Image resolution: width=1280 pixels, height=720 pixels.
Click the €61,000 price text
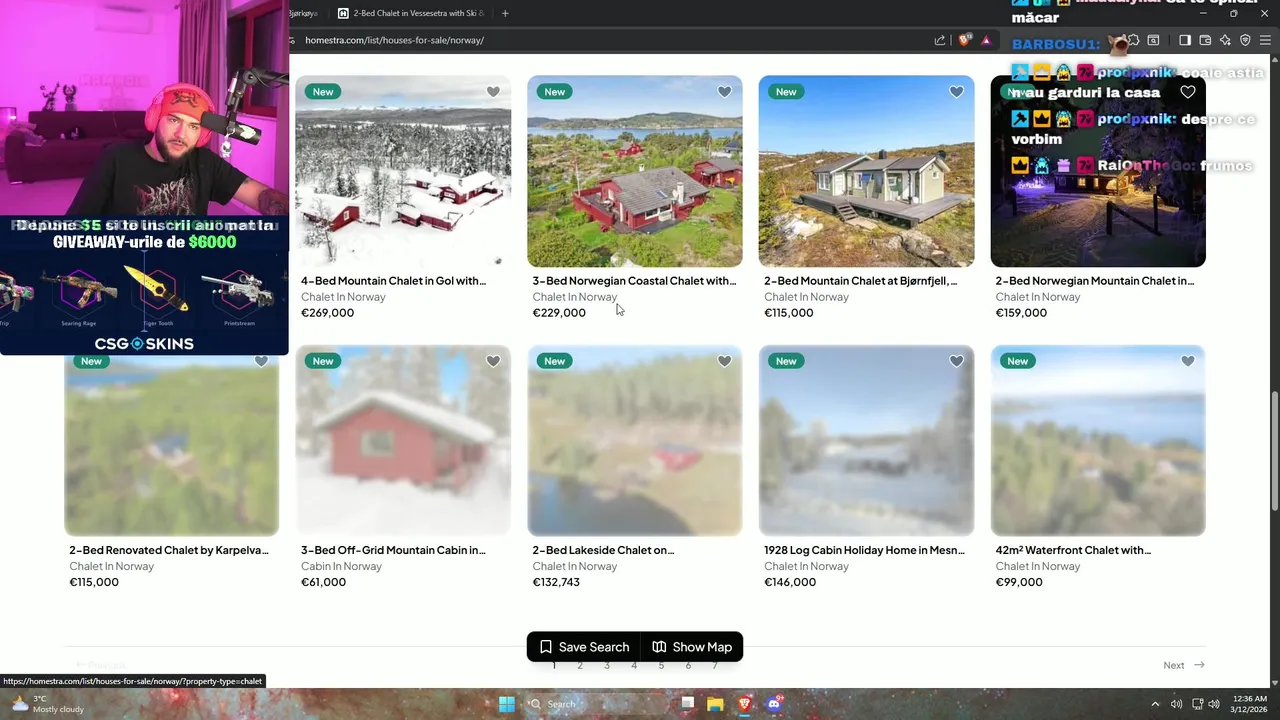pyautogui.click(x=323, y=582)
